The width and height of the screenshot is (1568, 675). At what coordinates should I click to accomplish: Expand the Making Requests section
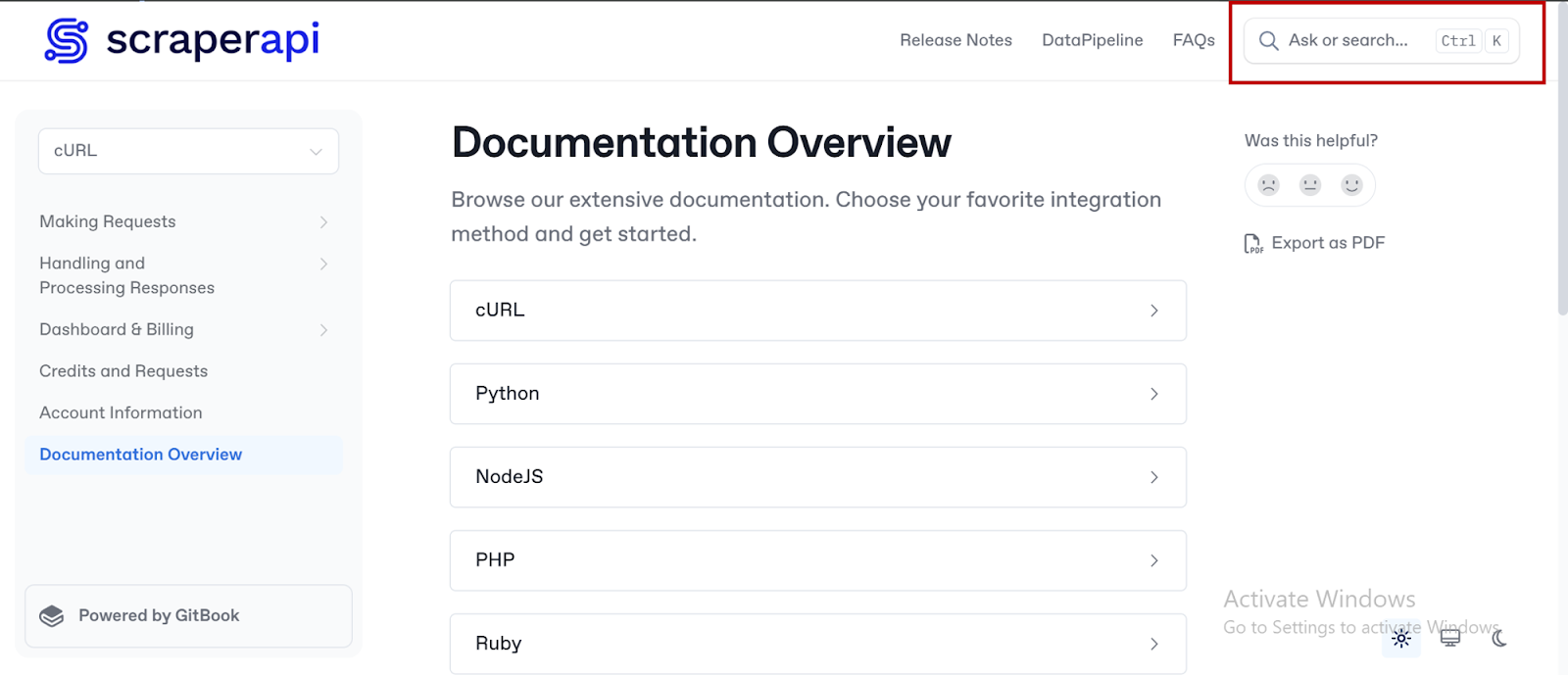(323, 222)
